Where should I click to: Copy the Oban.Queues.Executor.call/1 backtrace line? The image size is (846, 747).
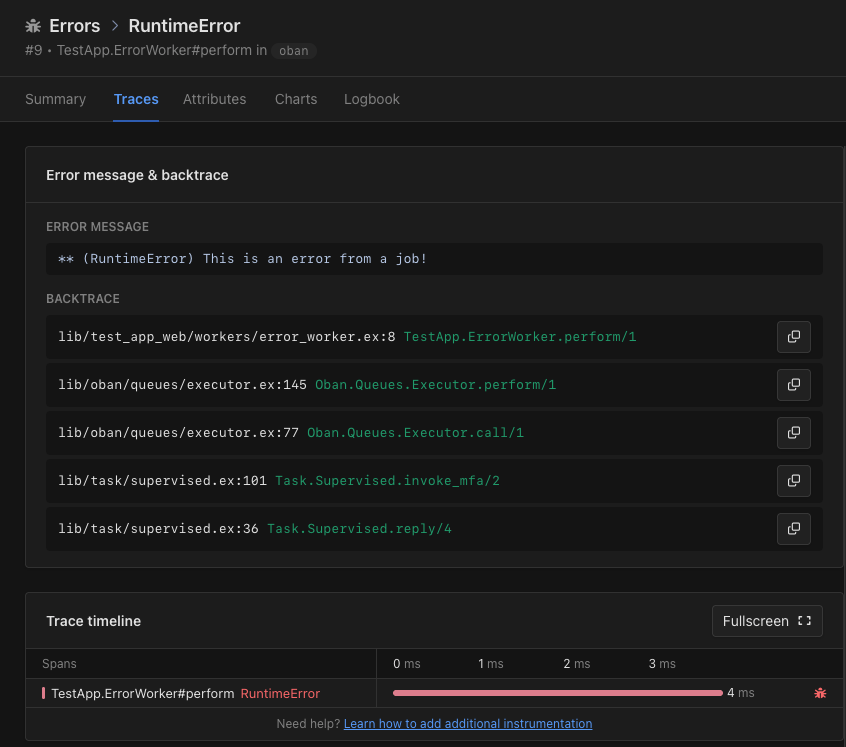point(793,433)
